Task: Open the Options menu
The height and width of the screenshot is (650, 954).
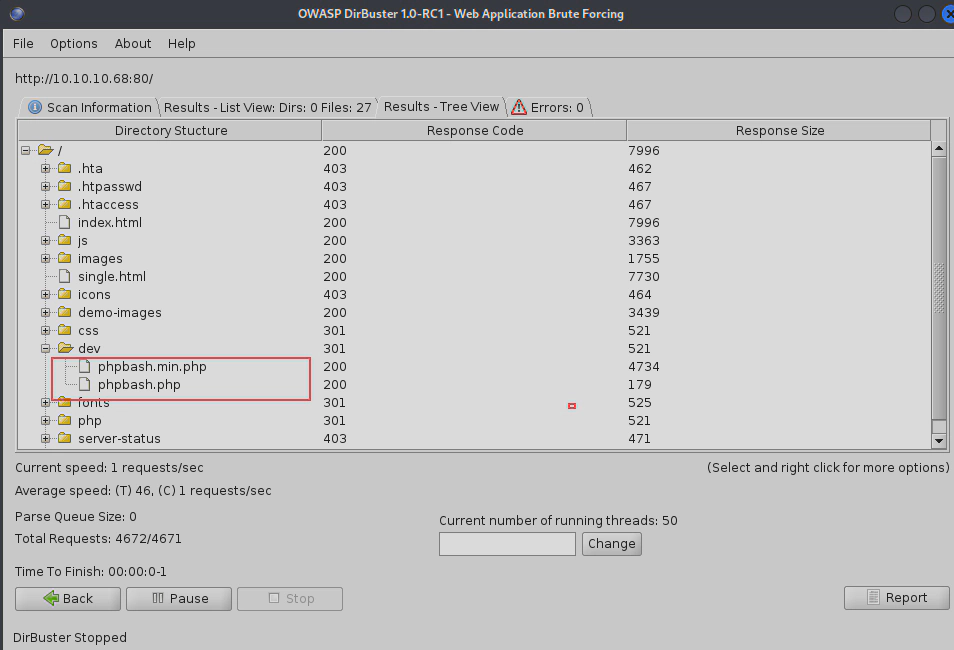Action: click(x=74, y=44)
